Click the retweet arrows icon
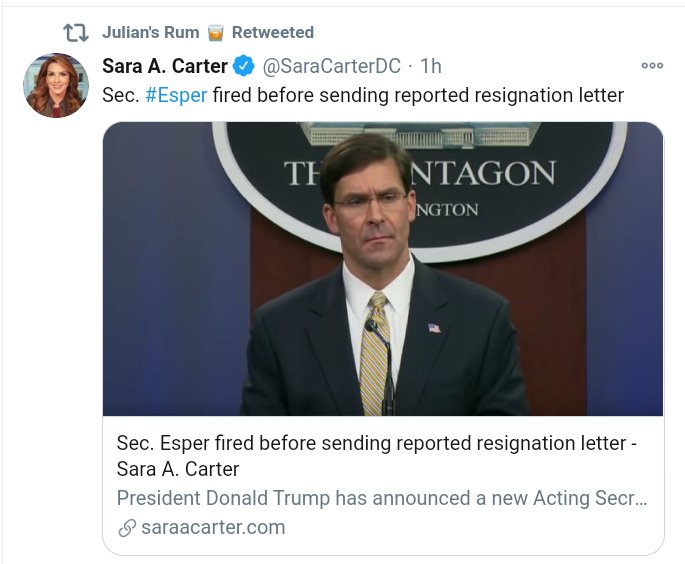 tap(76, 33)
